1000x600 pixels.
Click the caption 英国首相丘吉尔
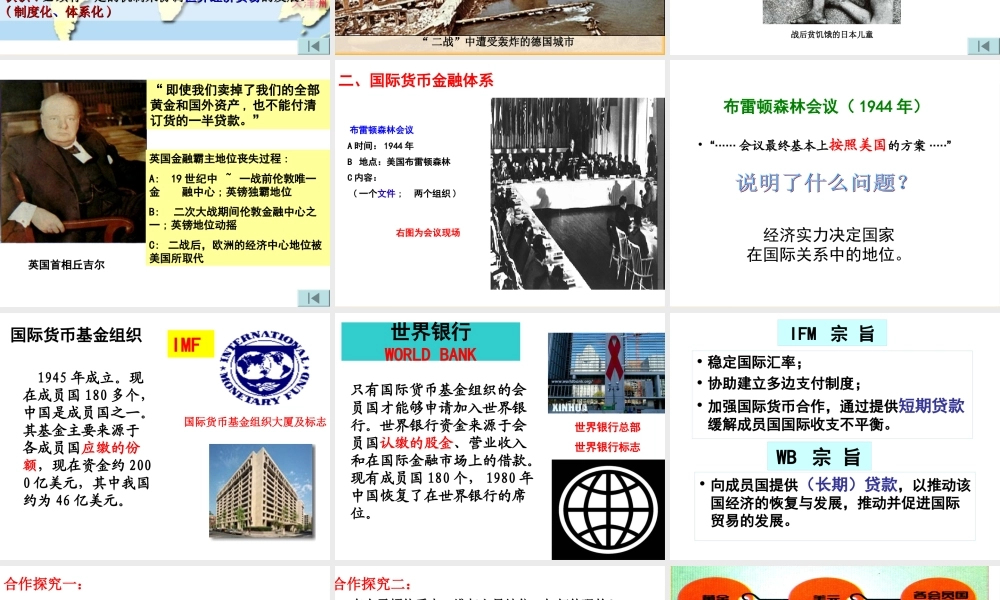click(66, 265)
